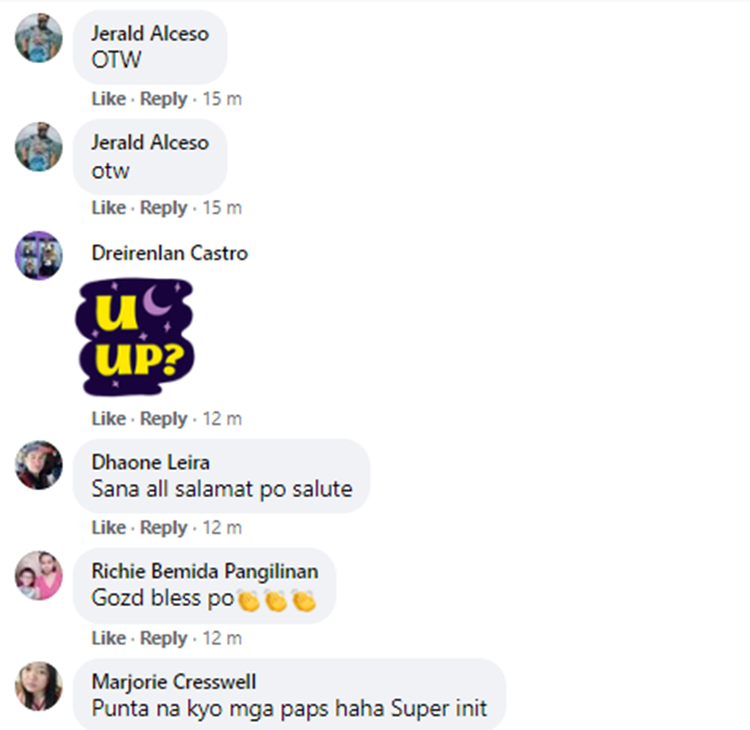The image size is (750, 730).
Task: Reply to Dreirenlan Castro's sticker comment
Action: (x=163, y=419)
